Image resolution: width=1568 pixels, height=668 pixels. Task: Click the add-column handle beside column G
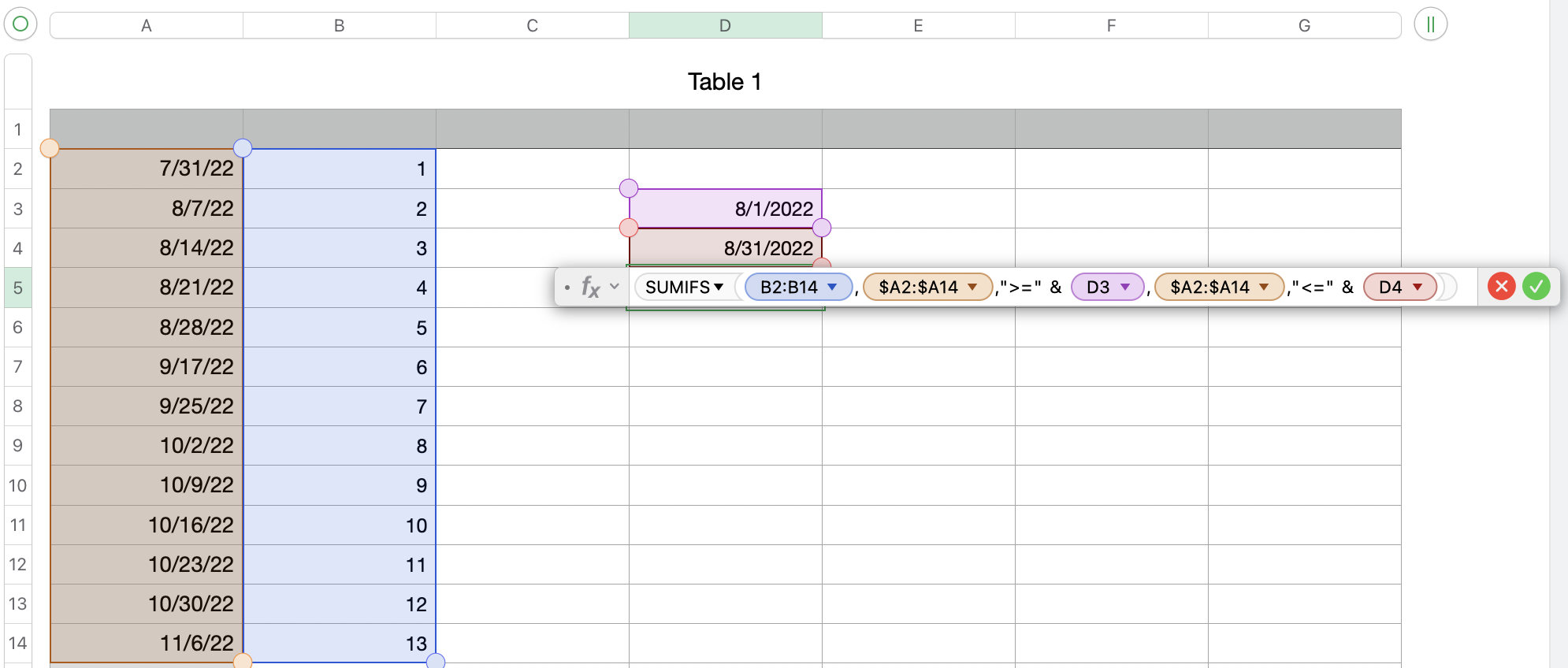click(x=1430, y=24)
